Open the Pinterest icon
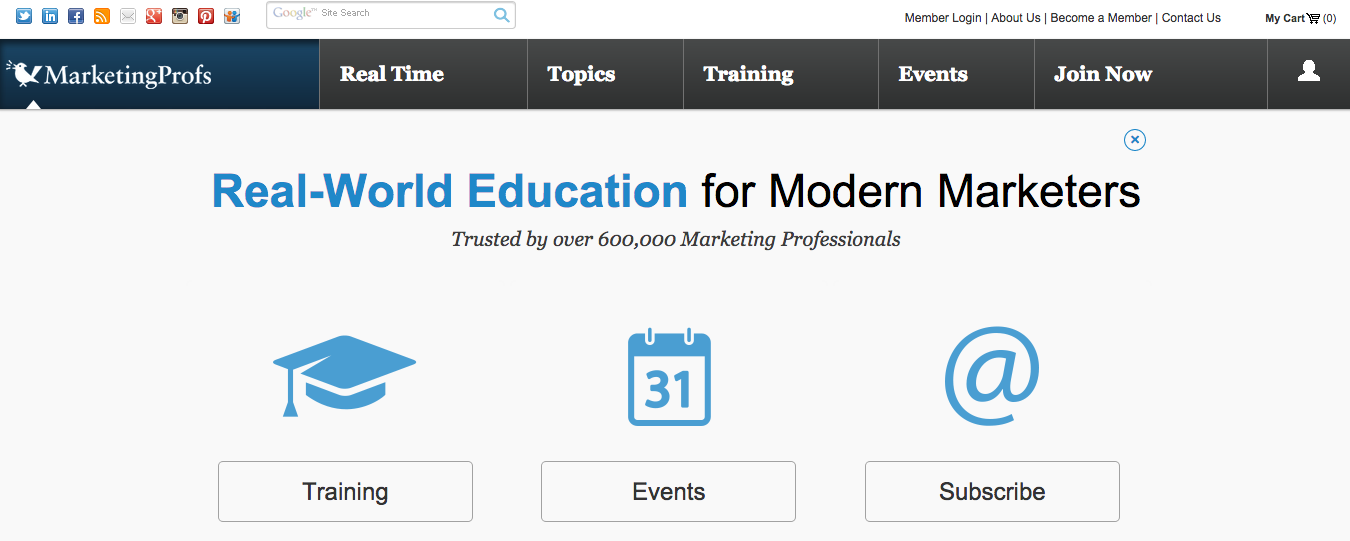This screenshot has width=1350, height=541. tap(206, 16)
